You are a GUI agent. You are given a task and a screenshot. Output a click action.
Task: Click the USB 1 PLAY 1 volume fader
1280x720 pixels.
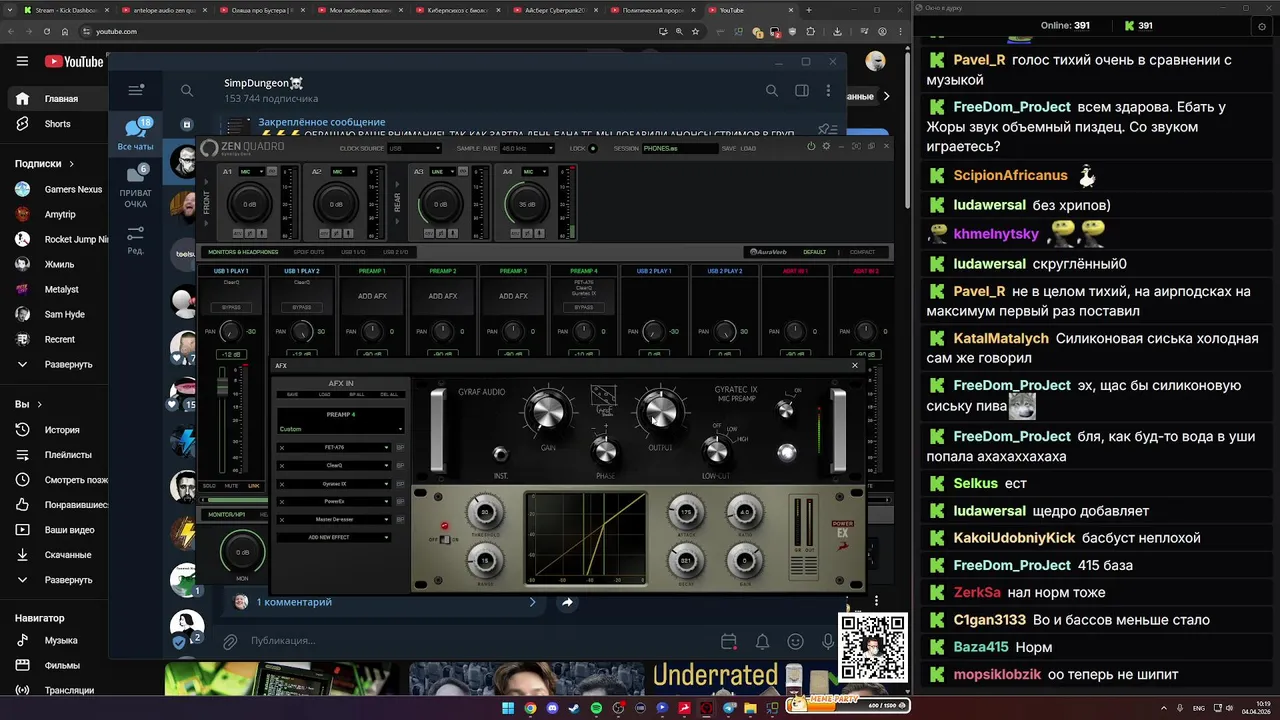pyautogui.click(x=222, y=386)
